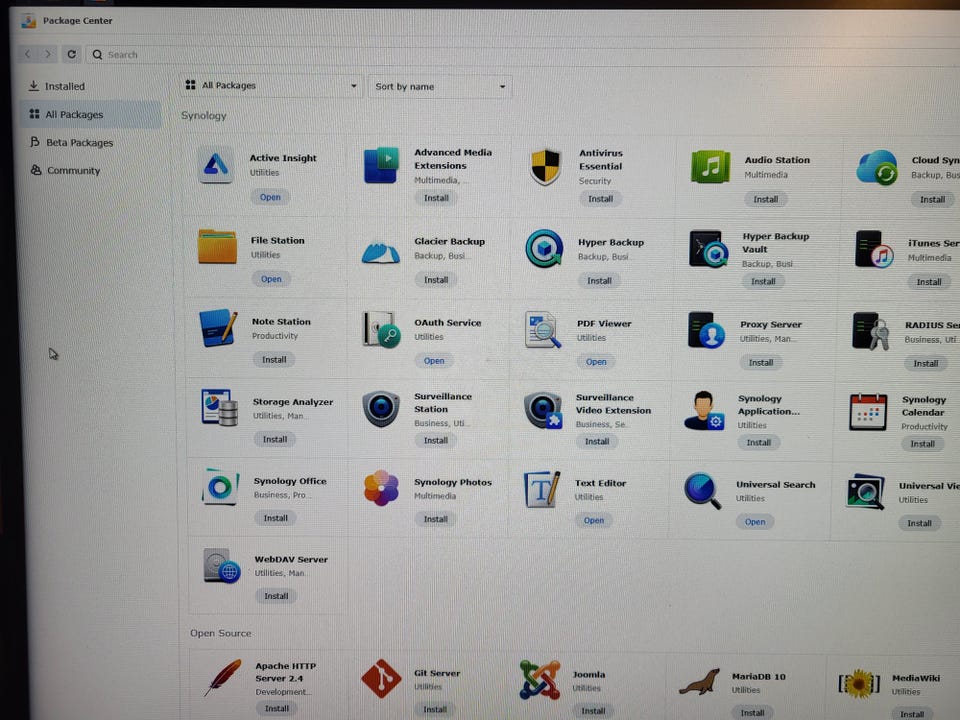Install Proxy Server

[760, 363]
